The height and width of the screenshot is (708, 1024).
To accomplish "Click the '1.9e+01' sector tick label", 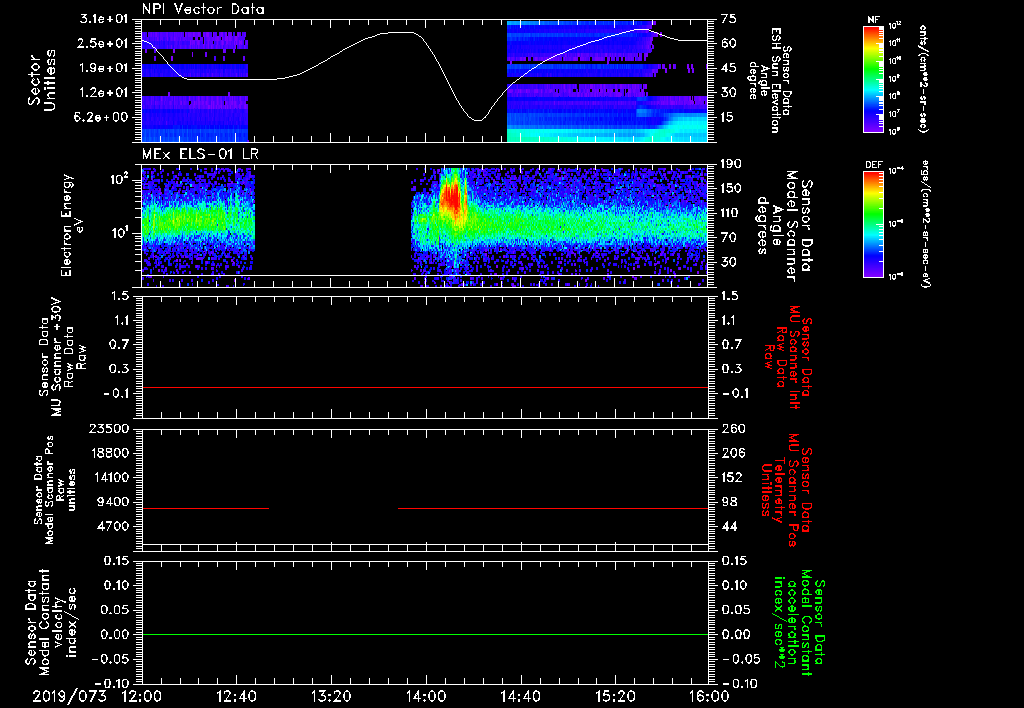I will click(x=103, y=68).
